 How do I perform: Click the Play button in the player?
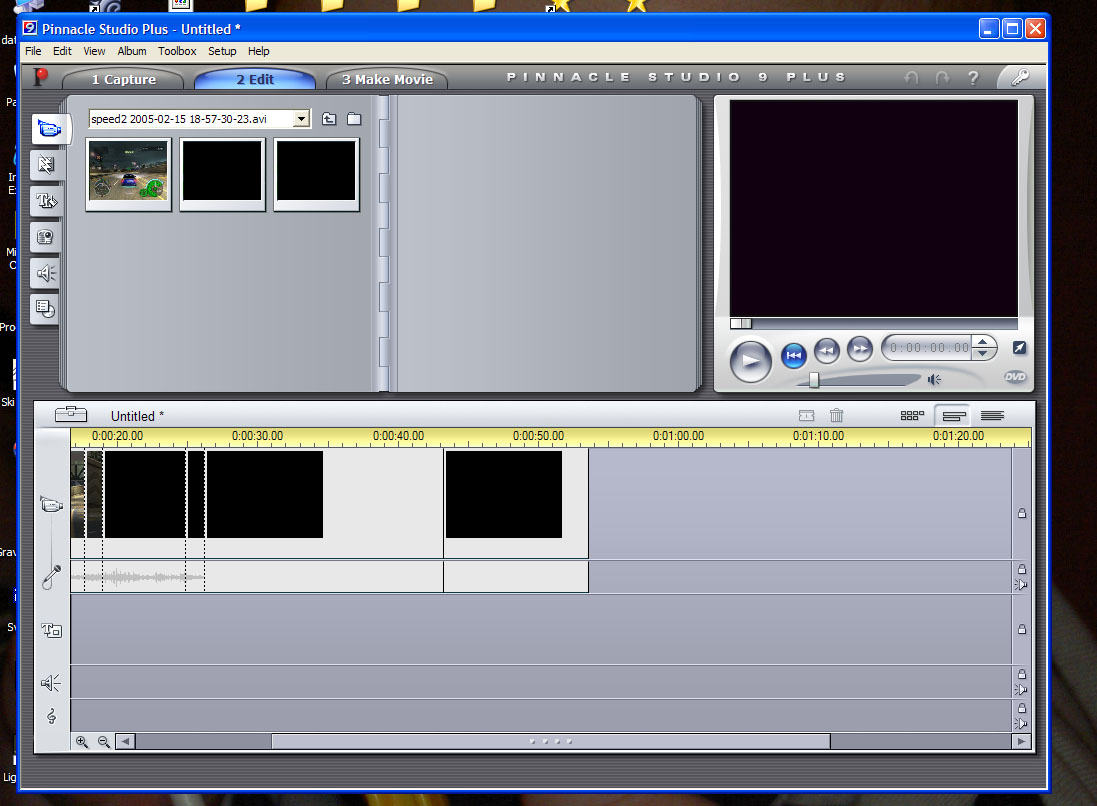750,360
